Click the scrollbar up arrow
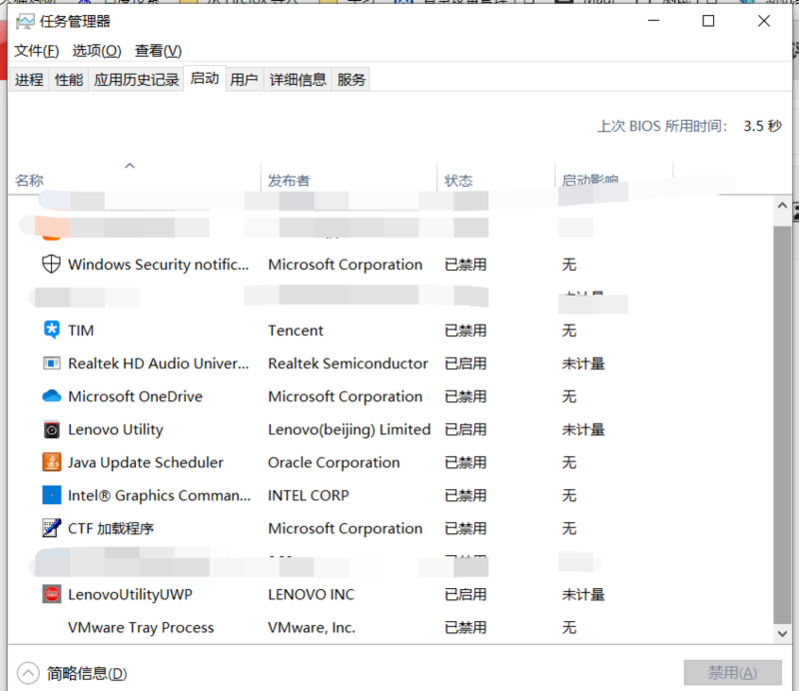 coord(782,206)
